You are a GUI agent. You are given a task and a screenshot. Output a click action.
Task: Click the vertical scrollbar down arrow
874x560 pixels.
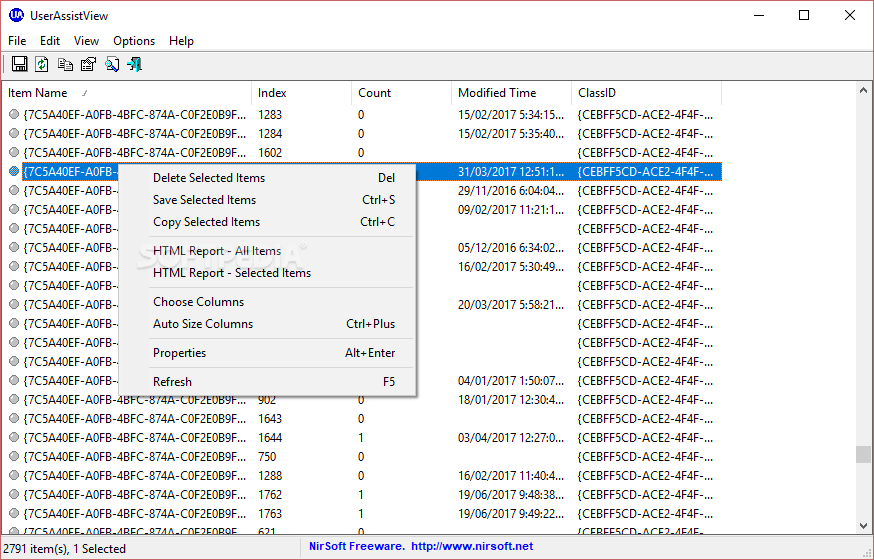863,525
